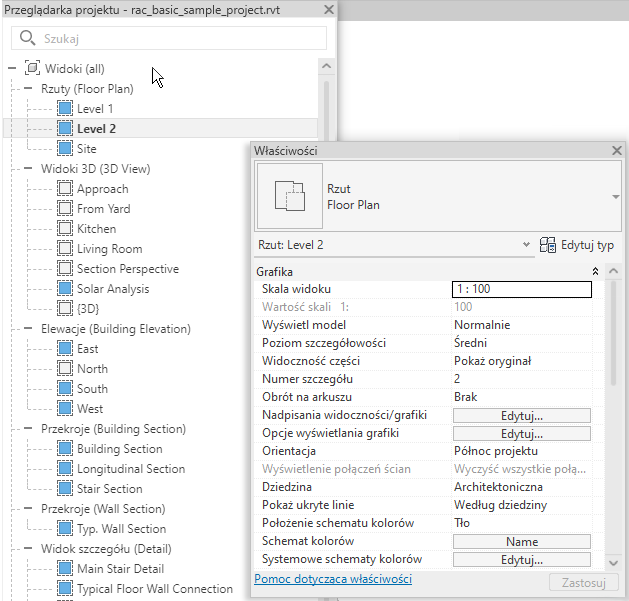Collapse the Widok szczegółu (Detail) group

pos(28,548)
